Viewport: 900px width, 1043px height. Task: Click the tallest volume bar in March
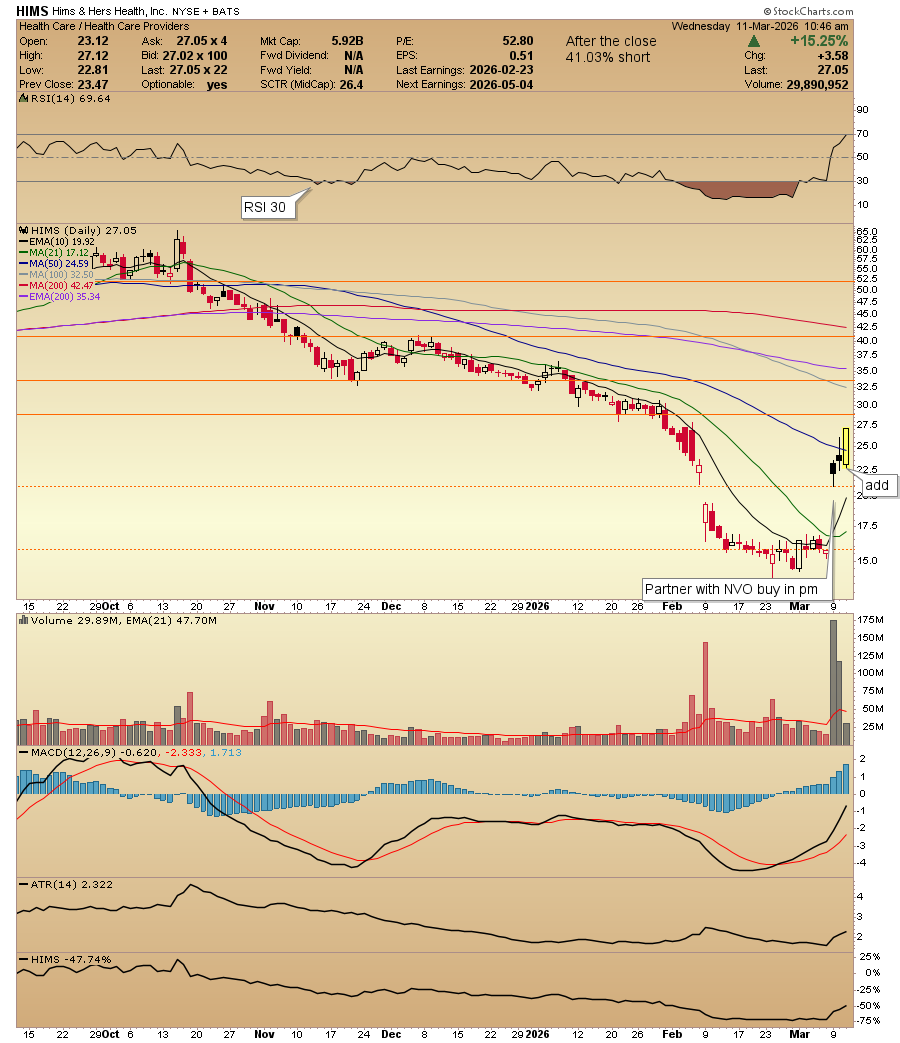pos(832,682)
